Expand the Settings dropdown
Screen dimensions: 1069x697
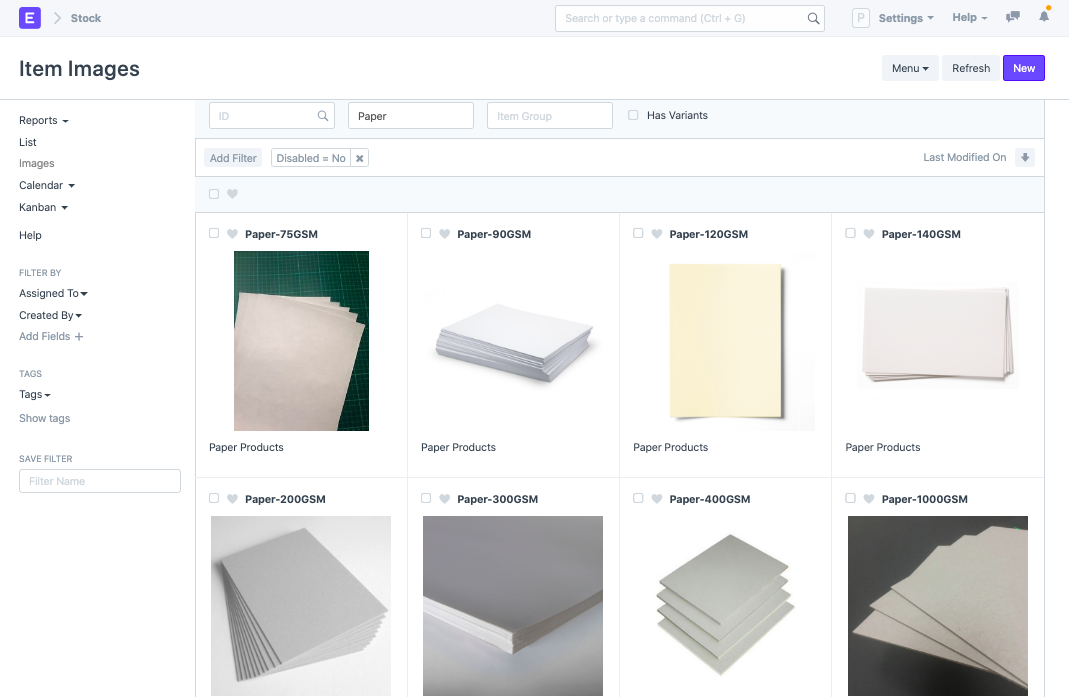coord(905,18)
